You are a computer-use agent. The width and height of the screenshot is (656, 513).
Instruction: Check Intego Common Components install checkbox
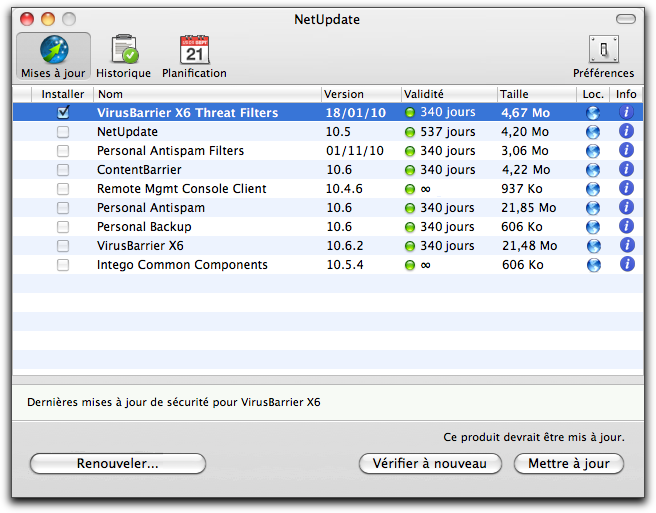pos(63,265)
